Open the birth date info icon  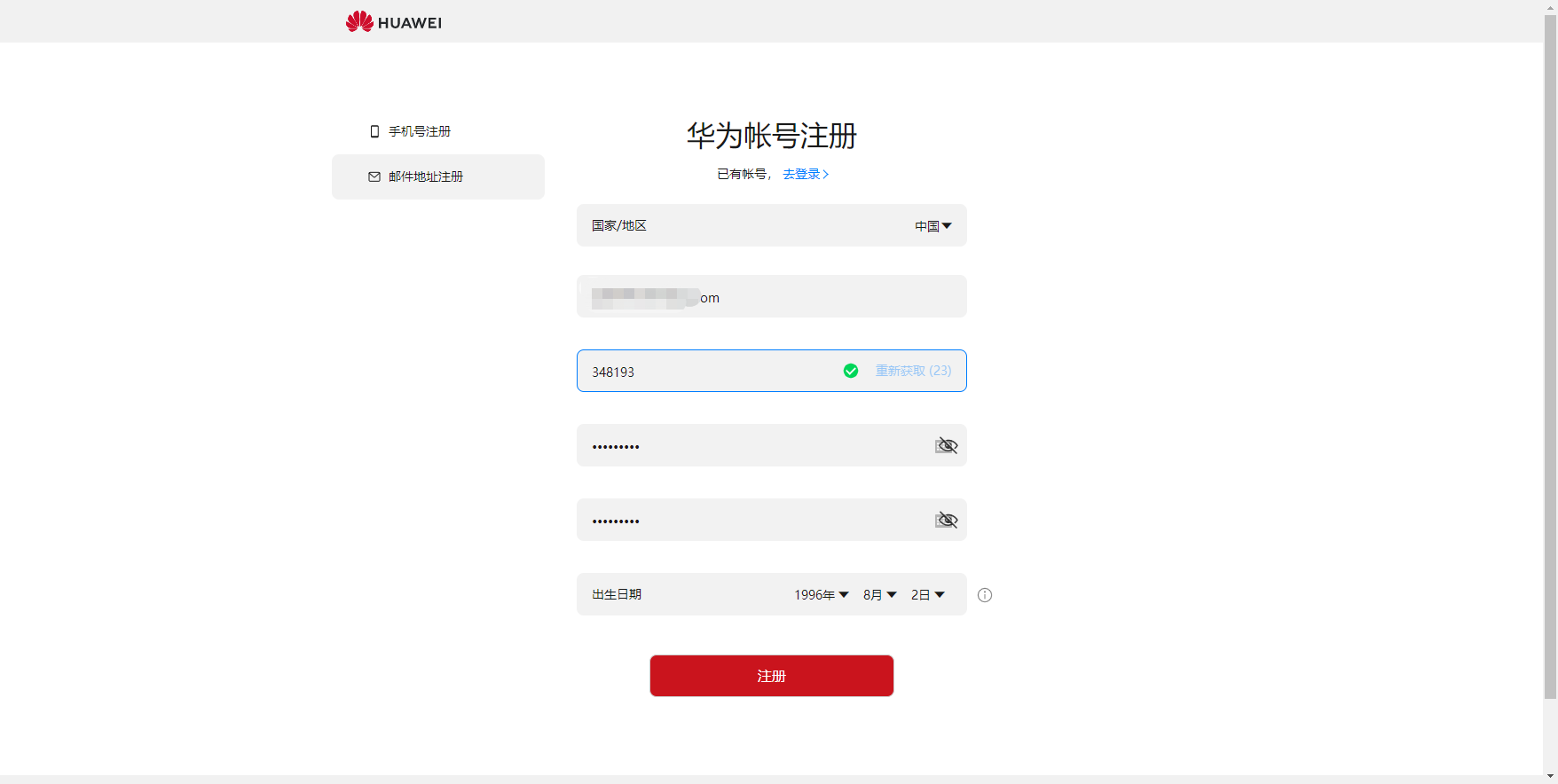[985, 595]
